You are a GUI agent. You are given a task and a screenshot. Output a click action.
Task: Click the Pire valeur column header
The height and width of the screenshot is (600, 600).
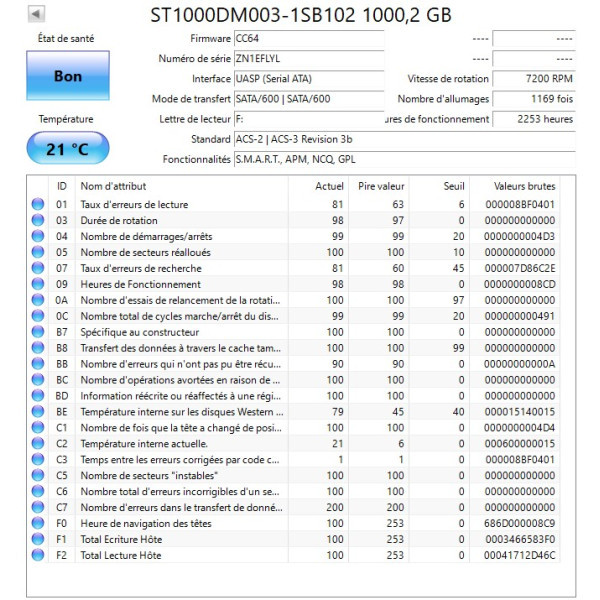point(379,186)
